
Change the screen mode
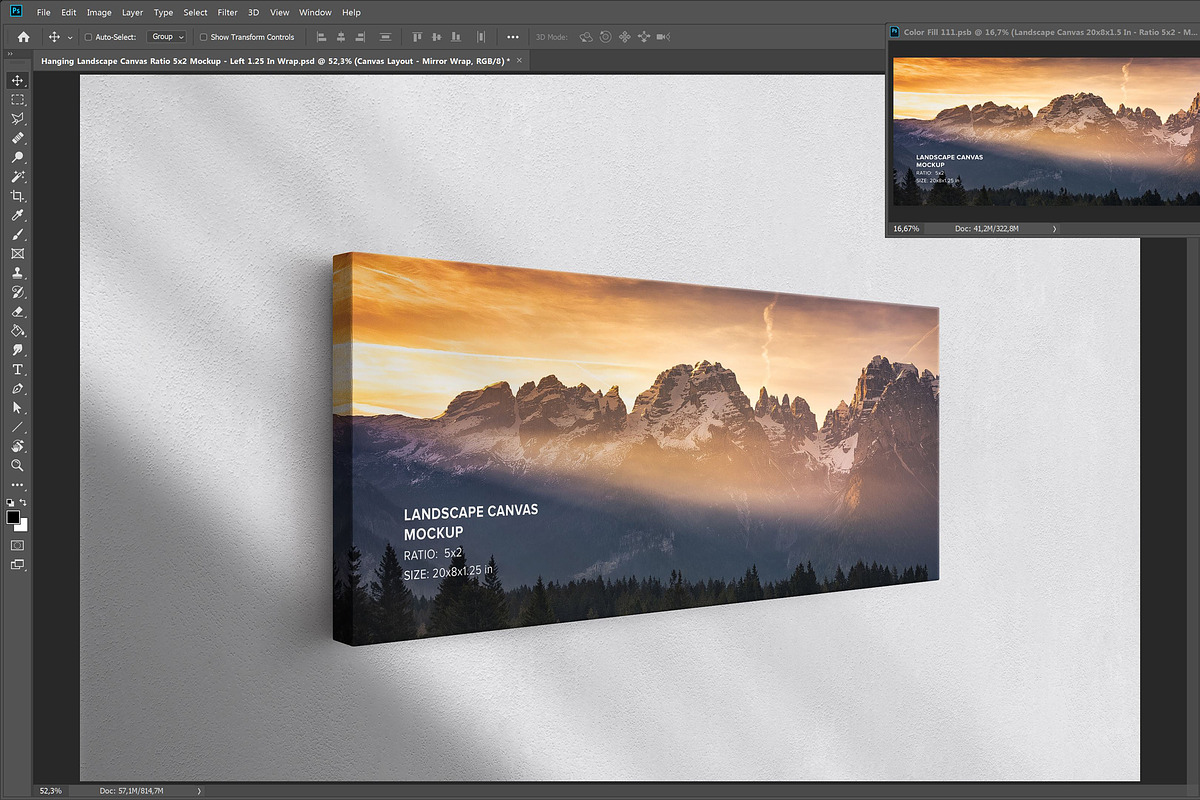click(x=17, y=565)
